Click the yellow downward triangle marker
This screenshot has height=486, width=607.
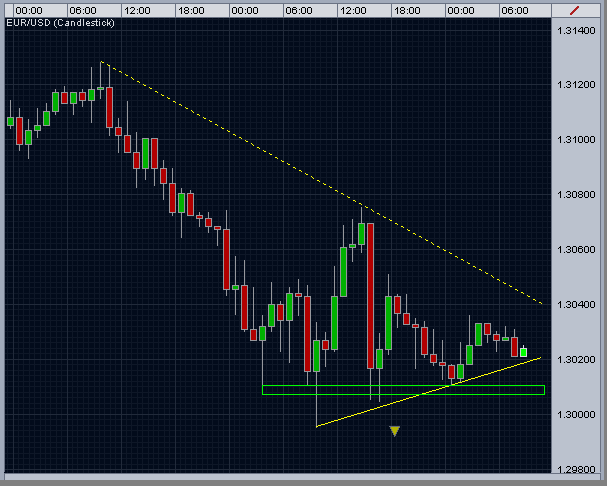click(x=394, y=431)
